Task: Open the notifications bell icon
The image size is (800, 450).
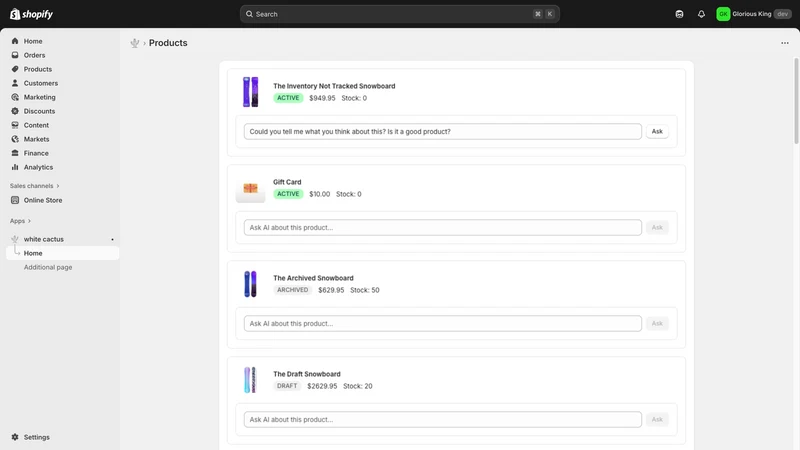Action: coord(702,14)
